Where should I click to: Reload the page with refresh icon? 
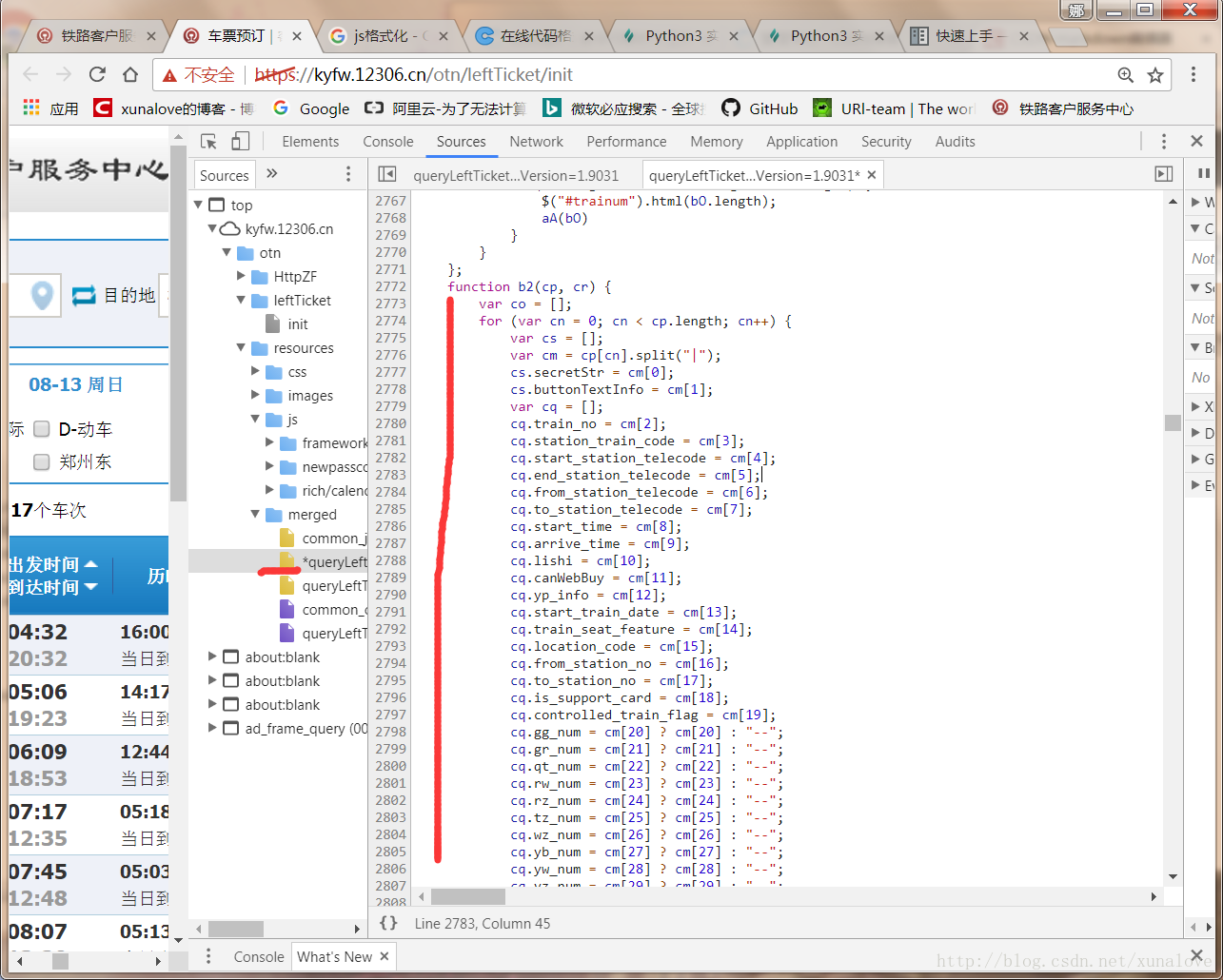(x=97, y=74)
